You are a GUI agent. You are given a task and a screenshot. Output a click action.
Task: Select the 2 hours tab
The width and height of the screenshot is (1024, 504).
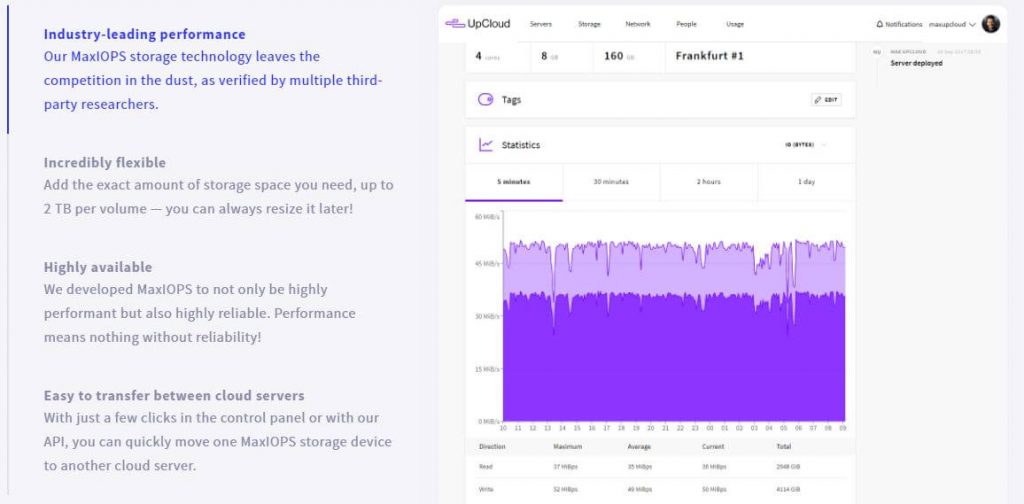pos(709,182)
